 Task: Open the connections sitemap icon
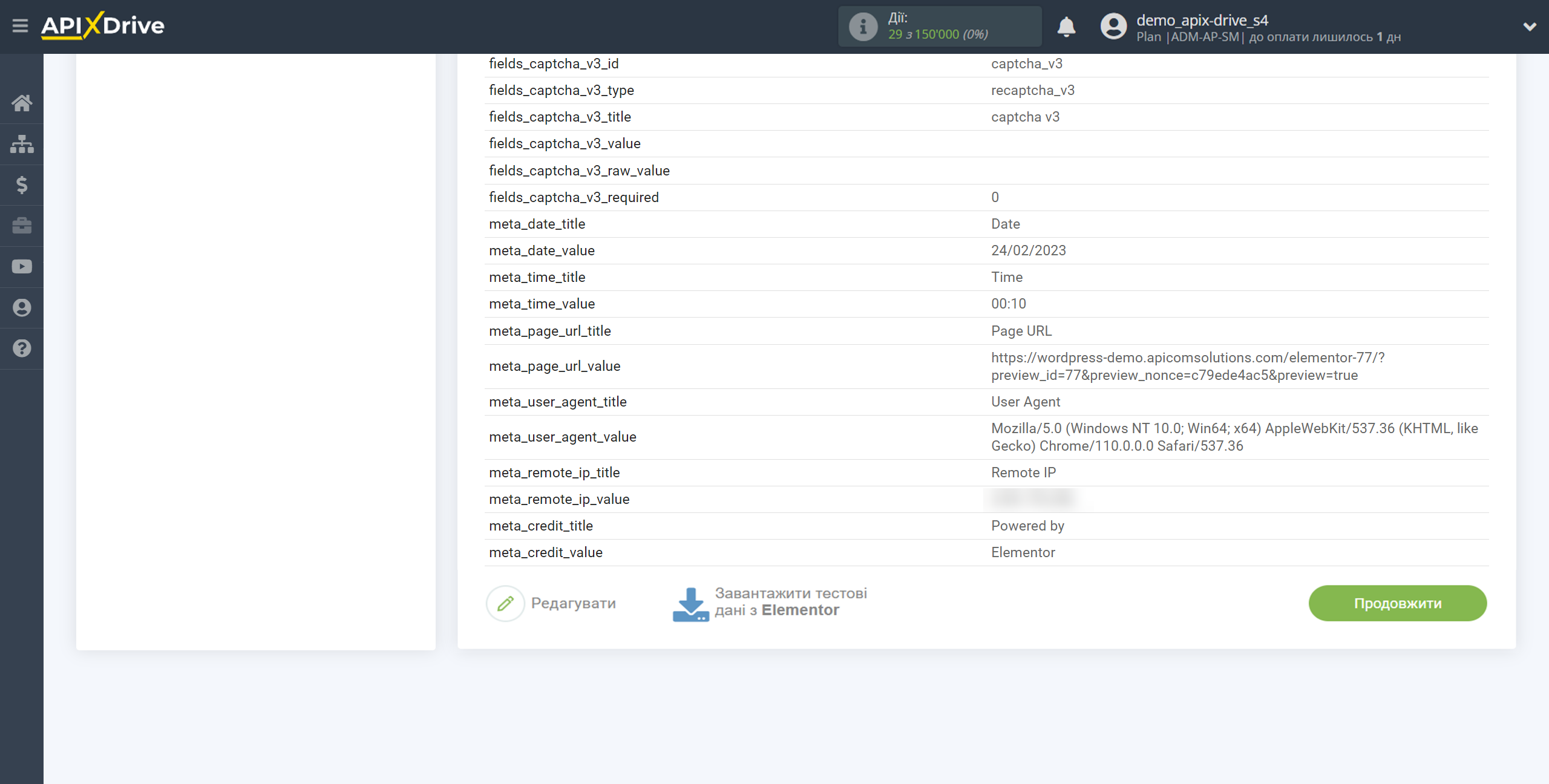(22, 144)
